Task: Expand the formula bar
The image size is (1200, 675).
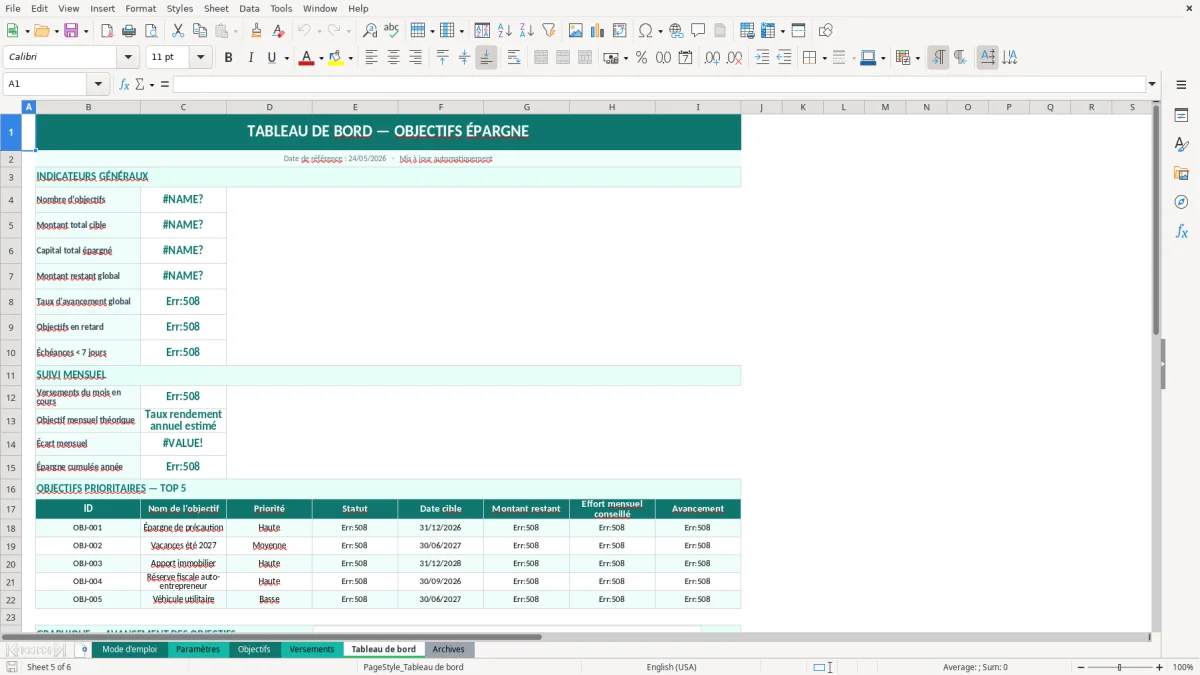Action: pos(1152,84)
